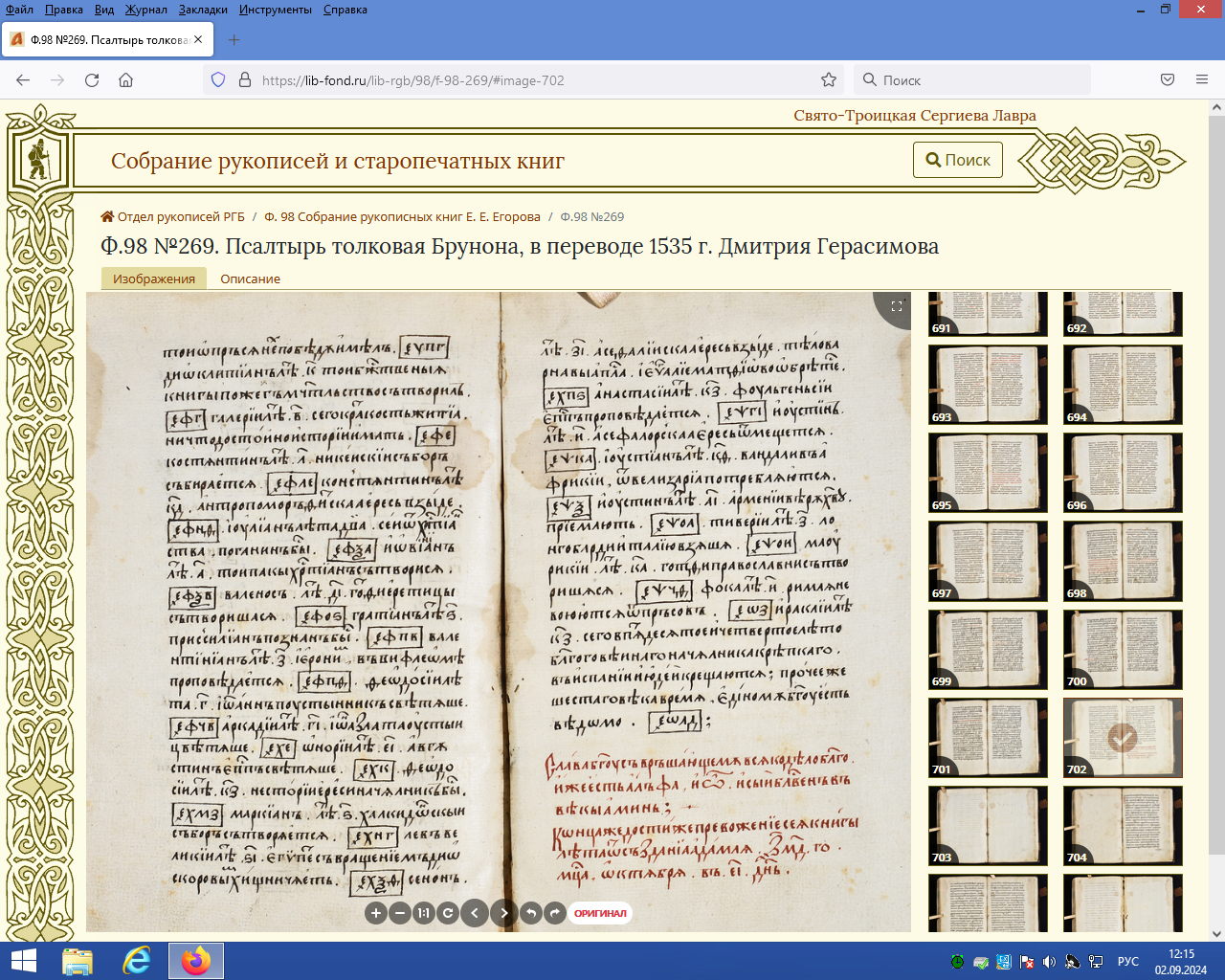Select thumbnail 703

[x=988, y=826]
